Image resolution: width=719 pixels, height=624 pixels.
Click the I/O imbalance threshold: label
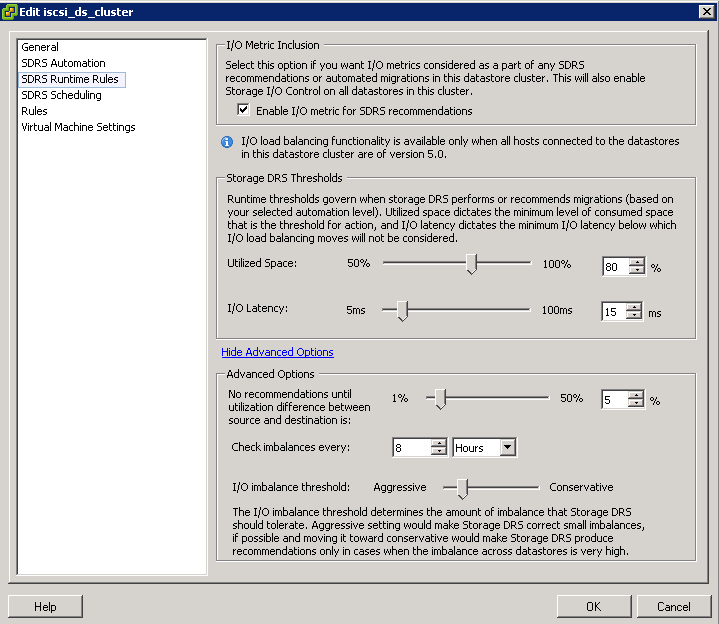point(291,487)
